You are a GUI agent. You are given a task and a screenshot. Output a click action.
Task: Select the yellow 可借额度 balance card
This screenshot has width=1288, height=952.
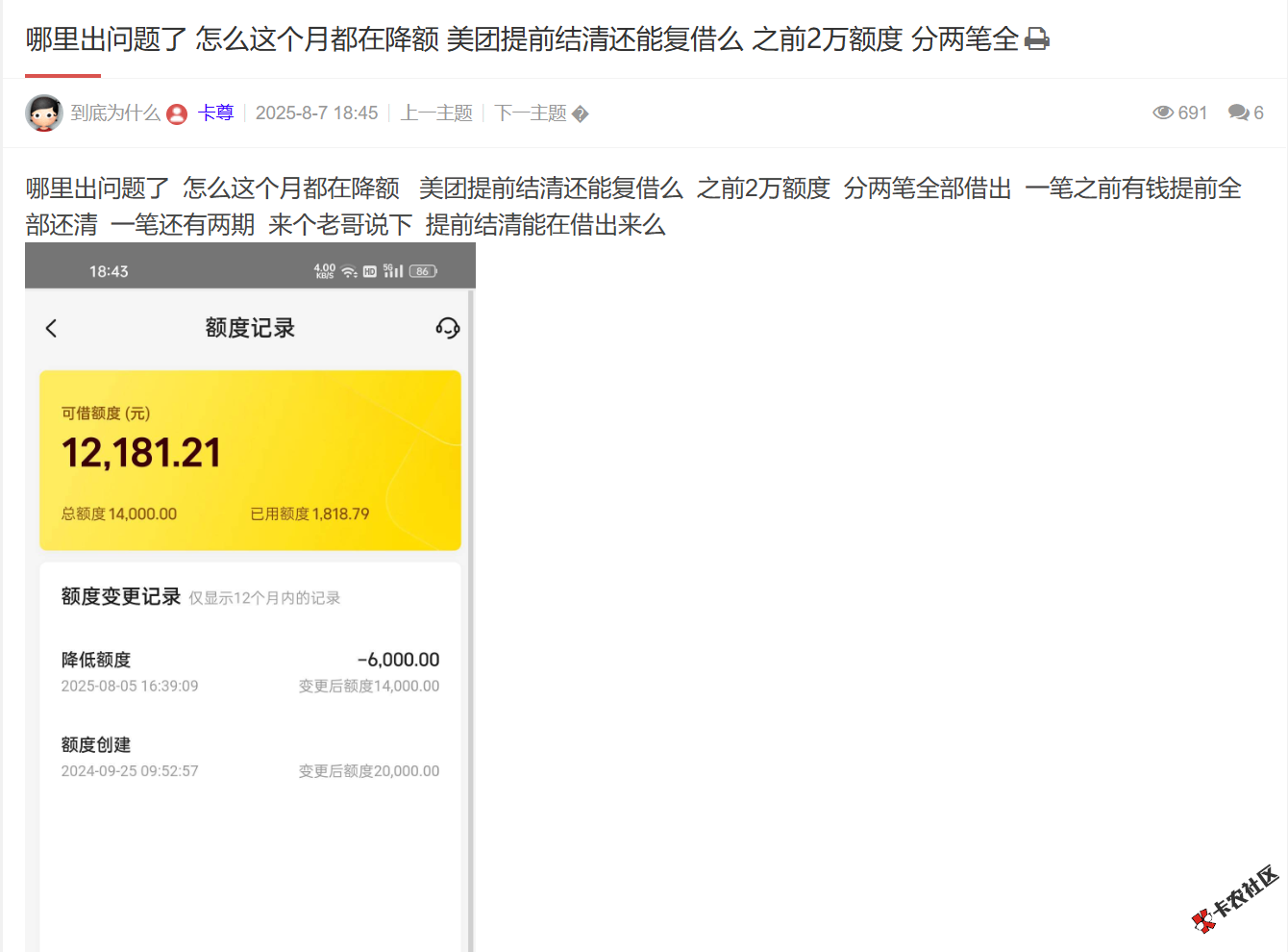(250, 461)
